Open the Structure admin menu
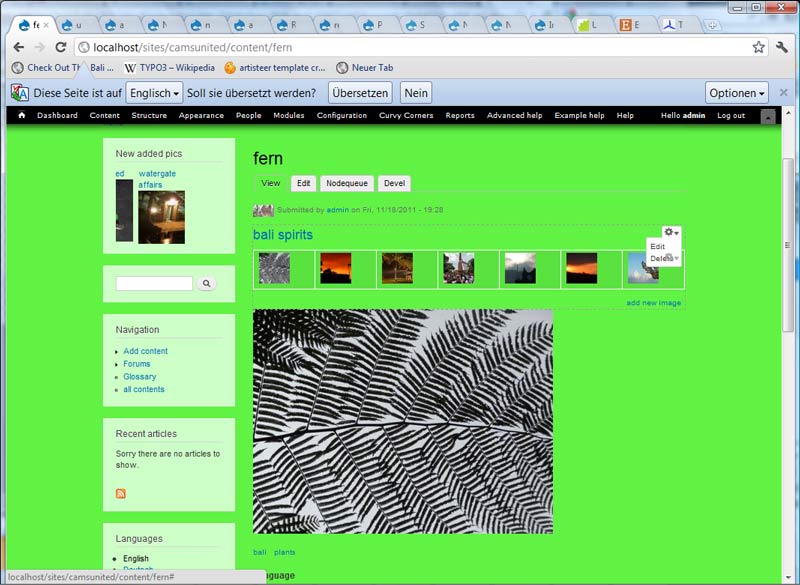 pos(149,116)
